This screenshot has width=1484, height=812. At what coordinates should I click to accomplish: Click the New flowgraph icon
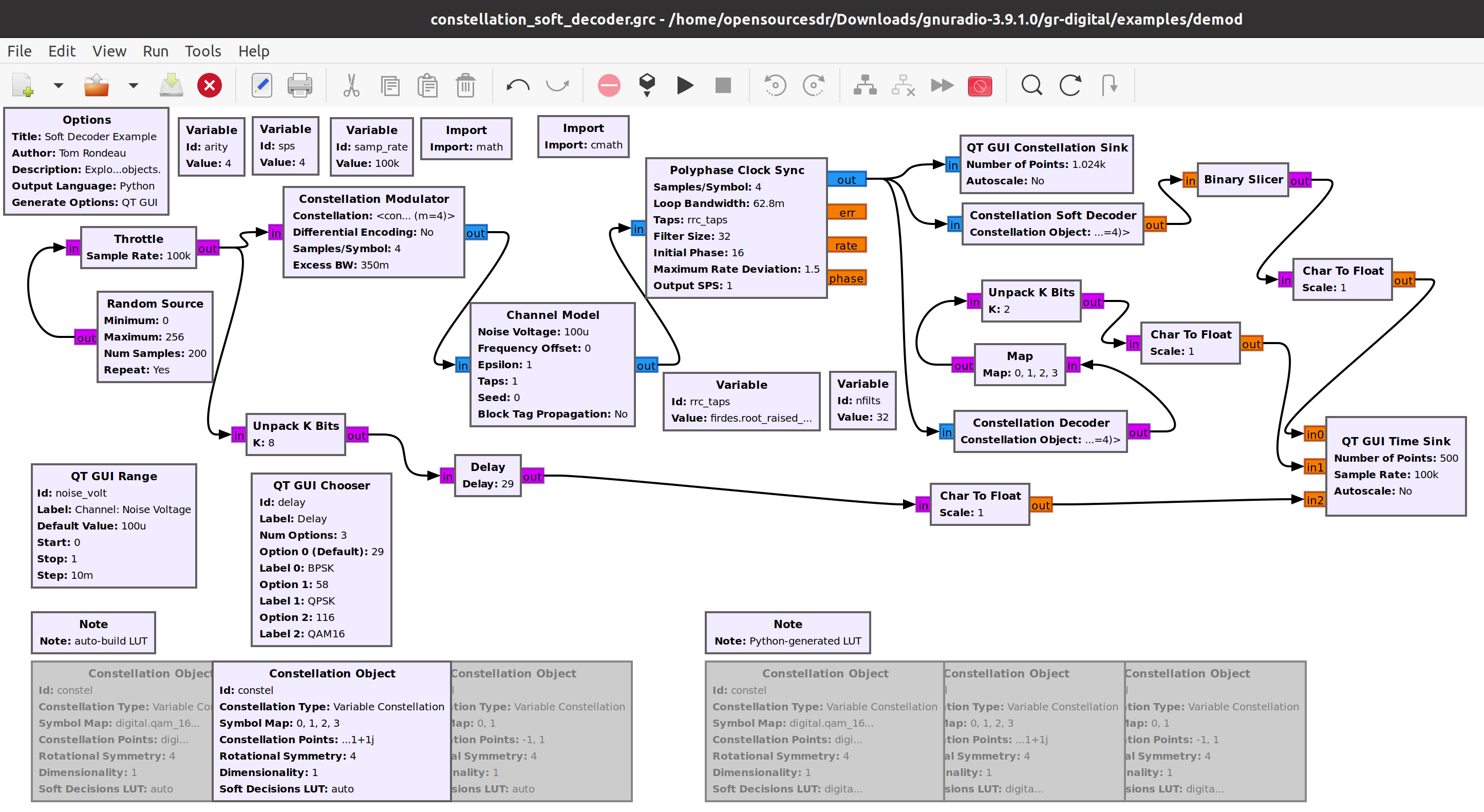23,86
